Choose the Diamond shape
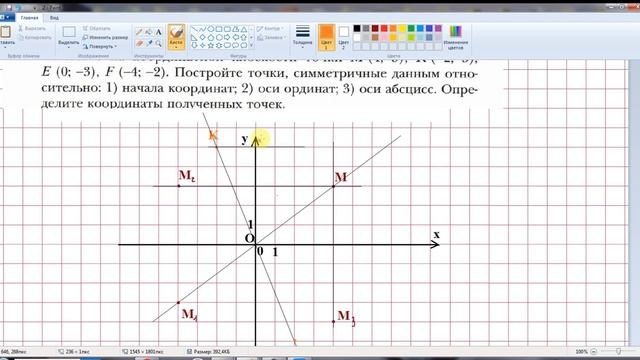Screen dimensions: 640x360 tap(202, 37)
